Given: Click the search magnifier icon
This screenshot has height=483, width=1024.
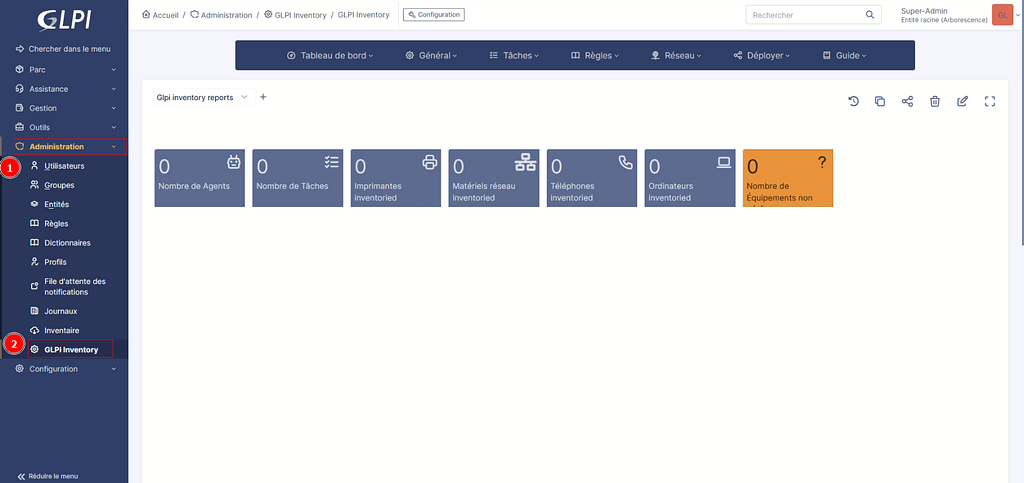Looking at the screenshot, I should (x=870, y=15).
